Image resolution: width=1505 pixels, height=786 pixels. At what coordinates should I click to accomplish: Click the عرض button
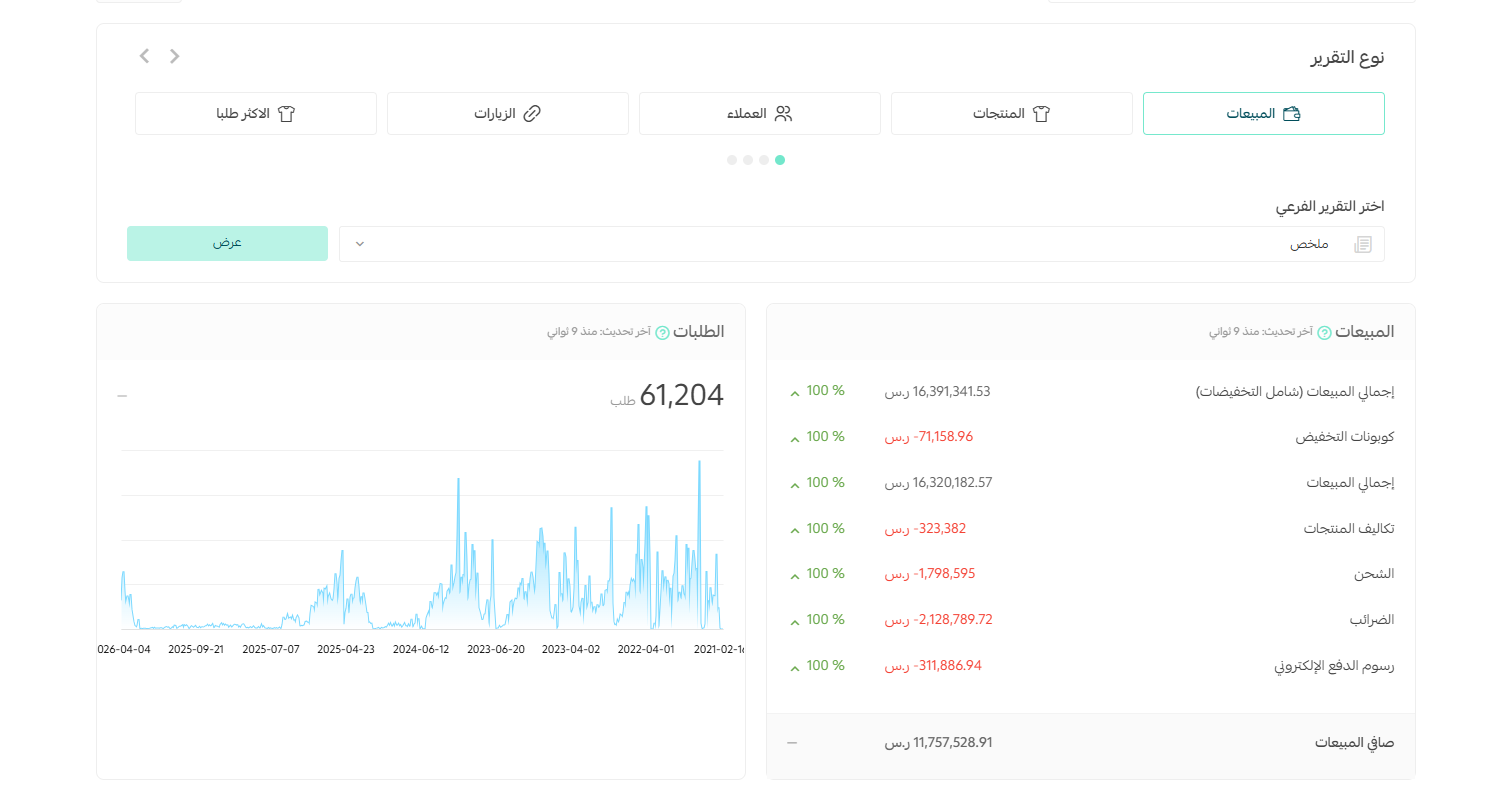pos(227,243)
